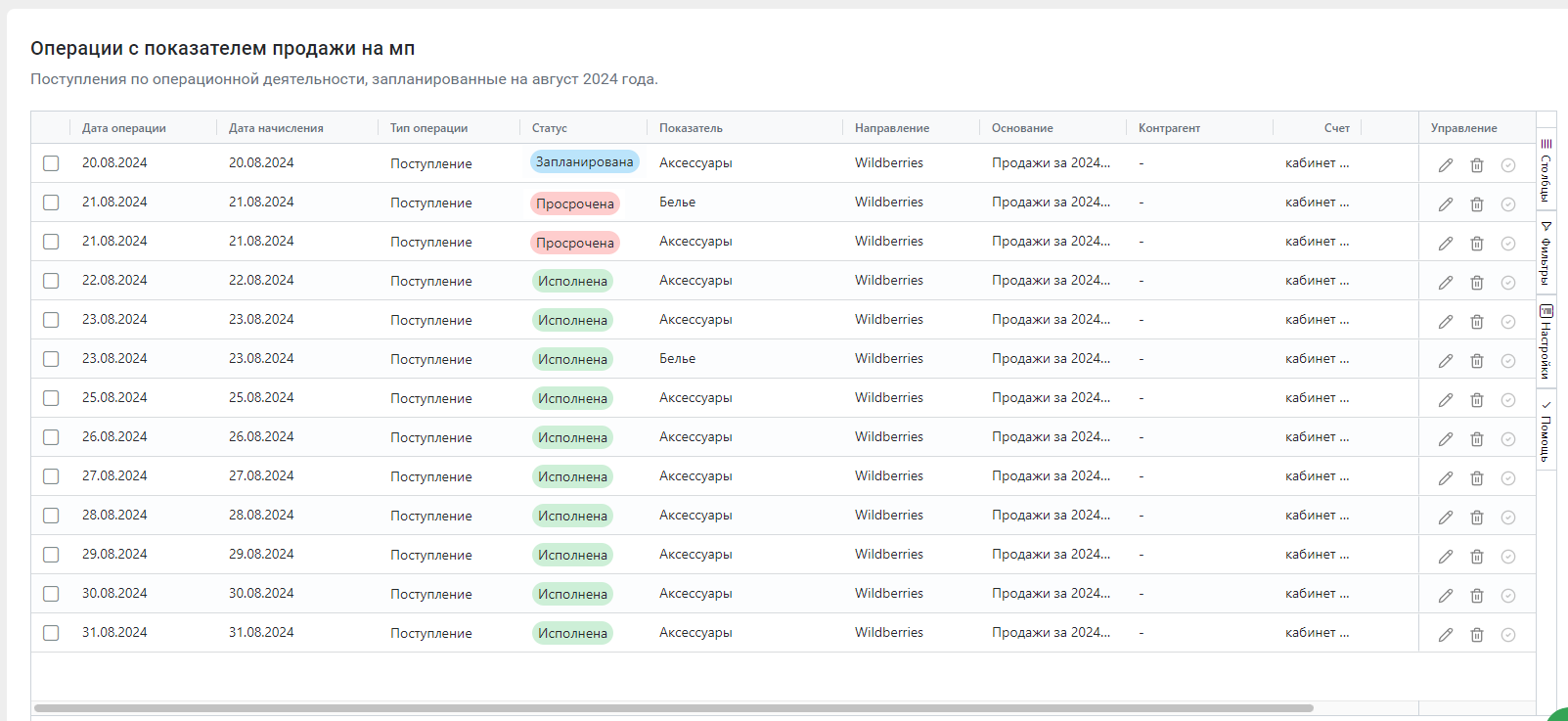Image resolution: width=1568 pixels, height=721 pixels.
Task: Edit the 22.08.2024 operation
Action: pos(1446,283)
